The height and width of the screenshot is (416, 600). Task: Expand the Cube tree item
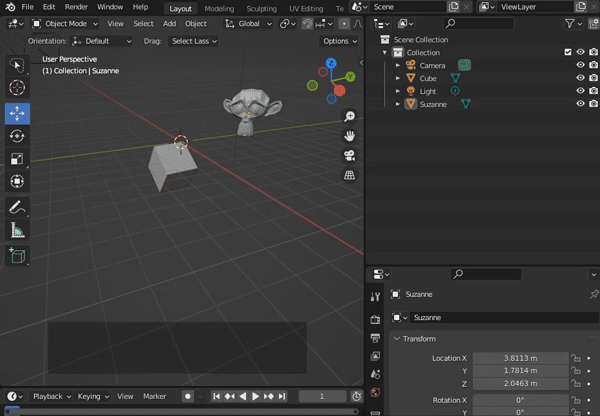pos(398,78)
